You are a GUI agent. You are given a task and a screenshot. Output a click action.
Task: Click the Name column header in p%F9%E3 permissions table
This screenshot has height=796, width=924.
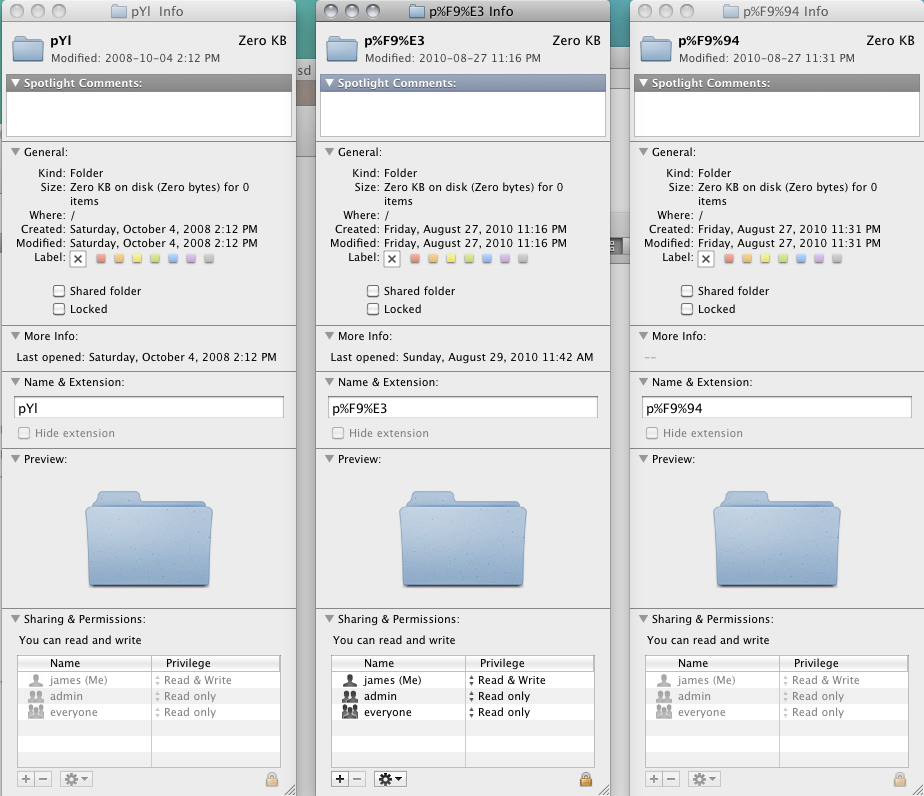[398, 663]
